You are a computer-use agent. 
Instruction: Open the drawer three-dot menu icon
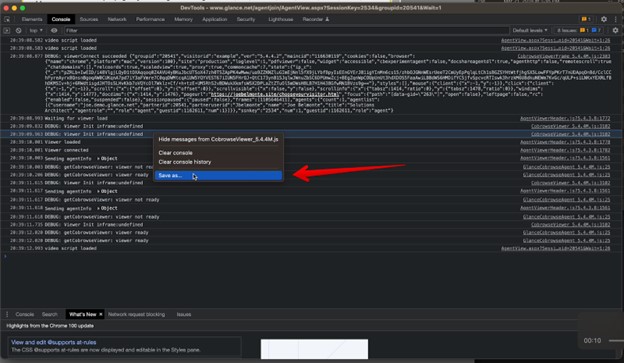coord(7,314)
